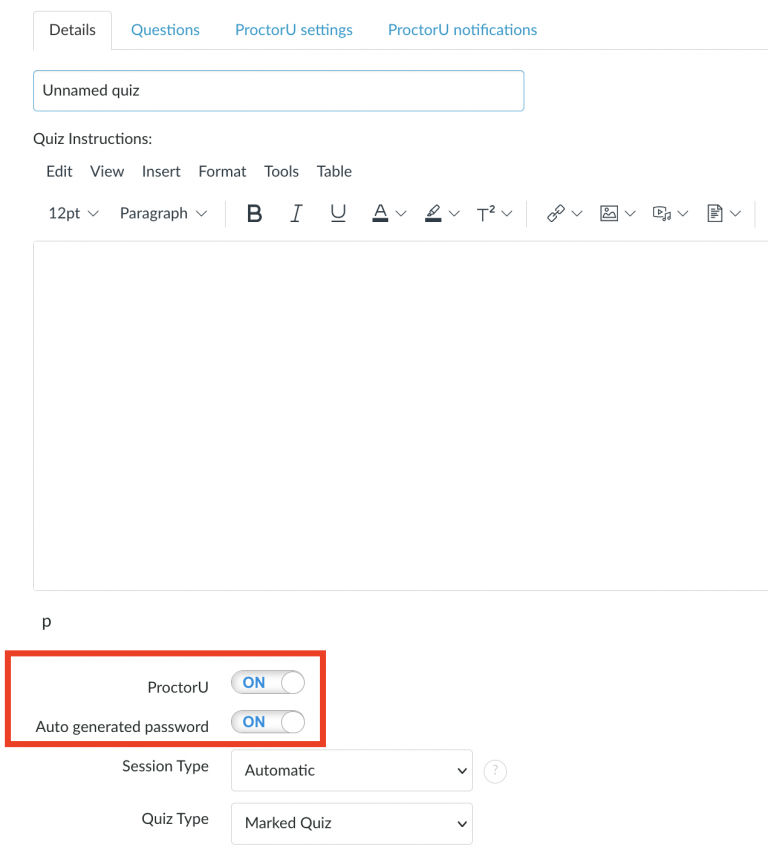The width and height of the screenshot is (768, 853).
Task: Click the Italic formatting icon
Action: point(296,213)
